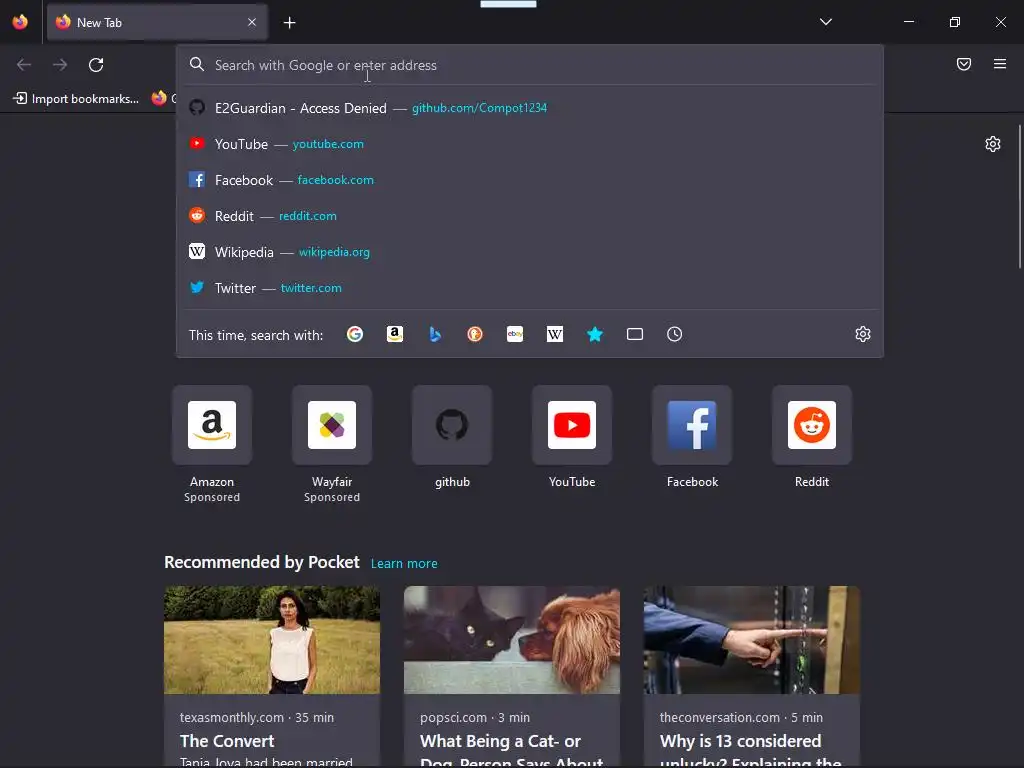
Task: Open the Firefox application menu
Action: [x=1000, y=64]
